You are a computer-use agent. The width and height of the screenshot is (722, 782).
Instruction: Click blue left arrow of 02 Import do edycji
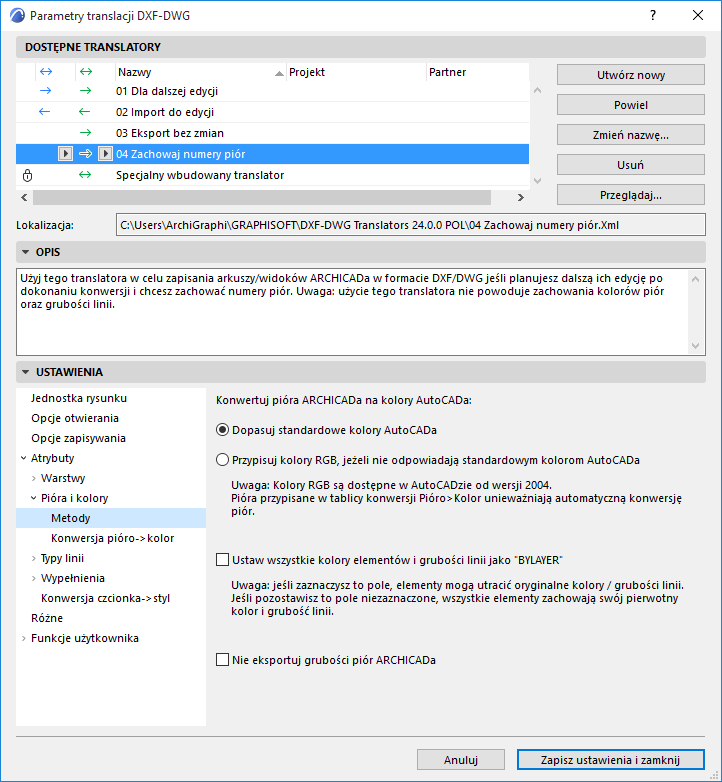pyautogui.click(x=44, y=112)
